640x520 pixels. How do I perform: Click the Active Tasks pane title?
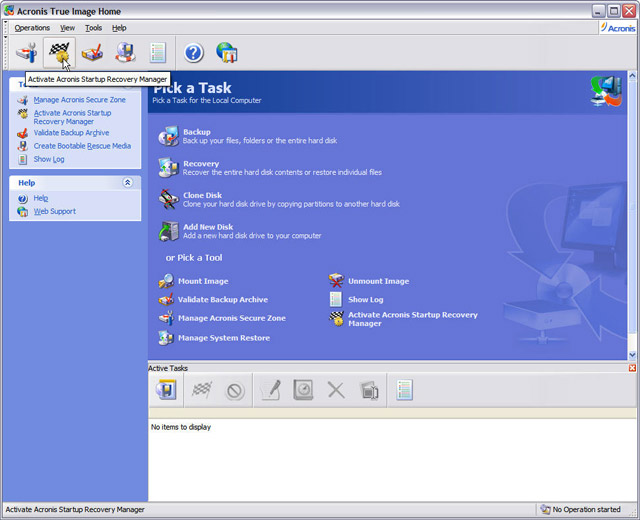168,368
